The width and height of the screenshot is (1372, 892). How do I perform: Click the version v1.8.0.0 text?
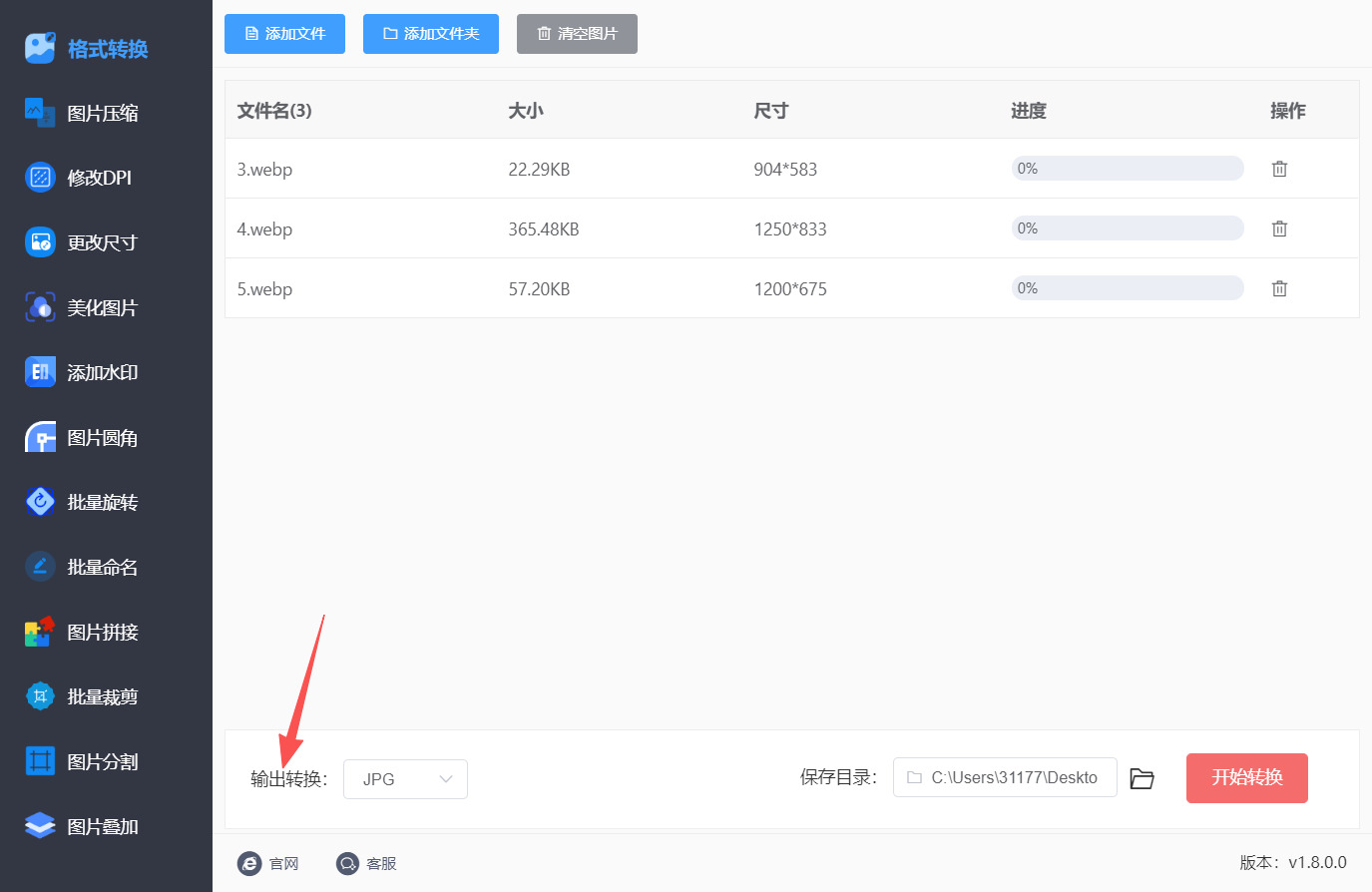click(1293, 863)
